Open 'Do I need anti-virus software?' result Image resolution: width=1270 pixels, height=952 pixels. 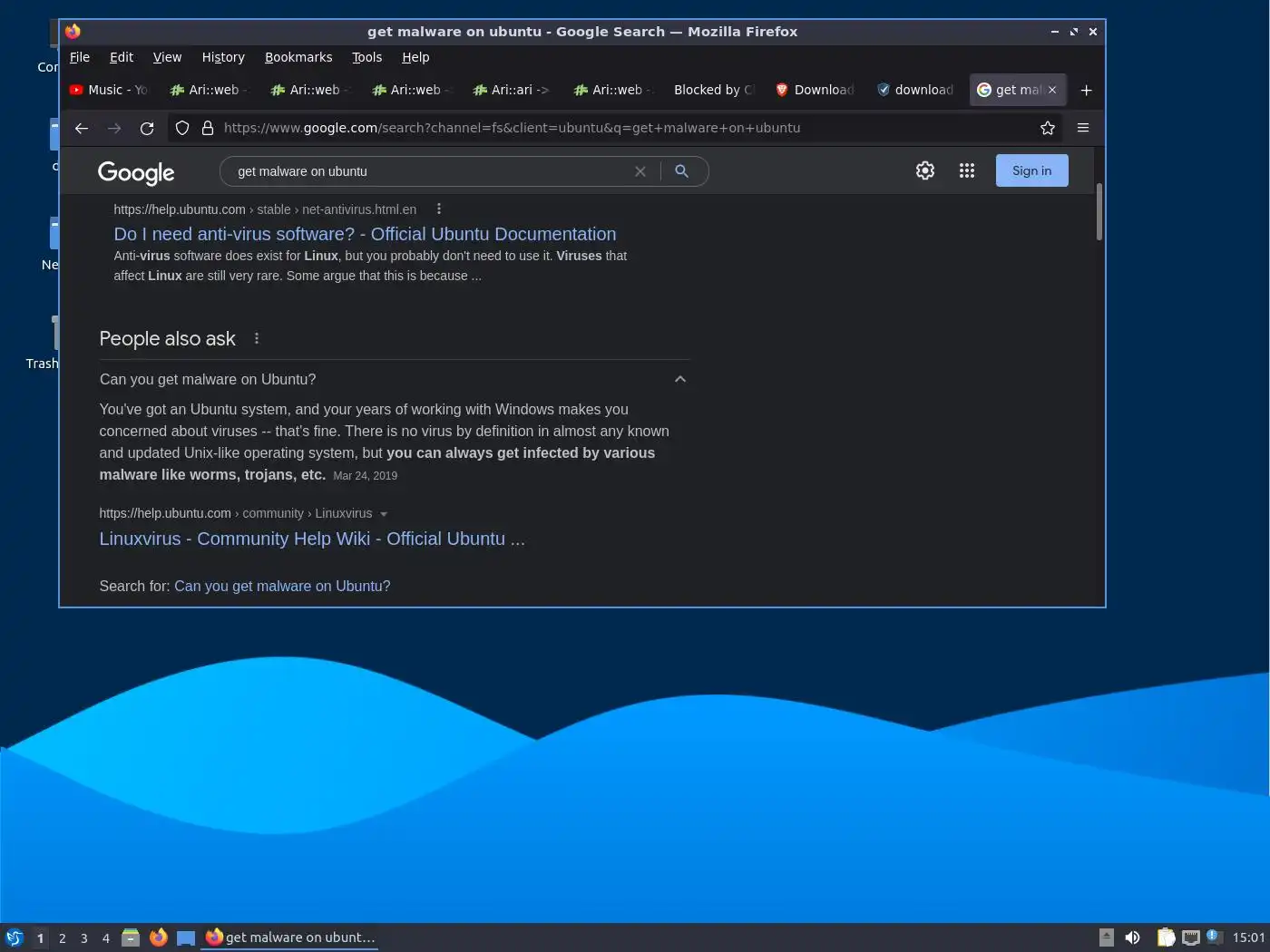click(x=365, y=234)
